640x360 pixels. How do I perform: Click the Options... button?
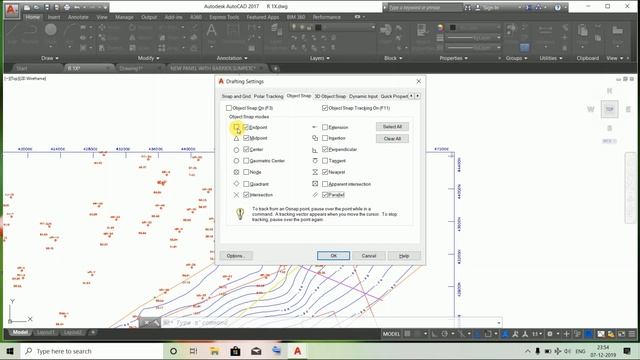(x=236, y=256)
